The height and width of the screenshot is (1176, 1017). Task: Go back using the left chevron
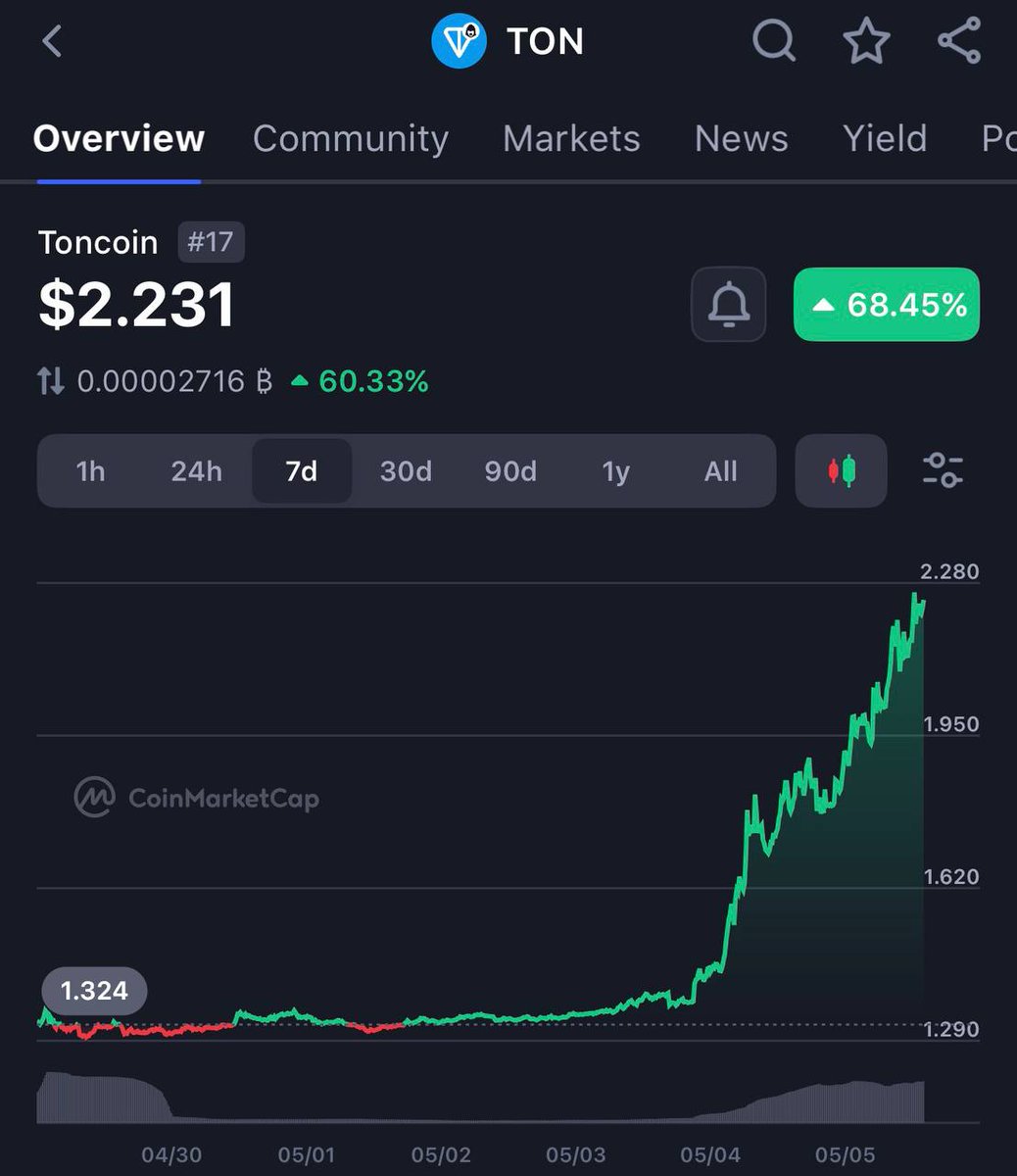53,41
